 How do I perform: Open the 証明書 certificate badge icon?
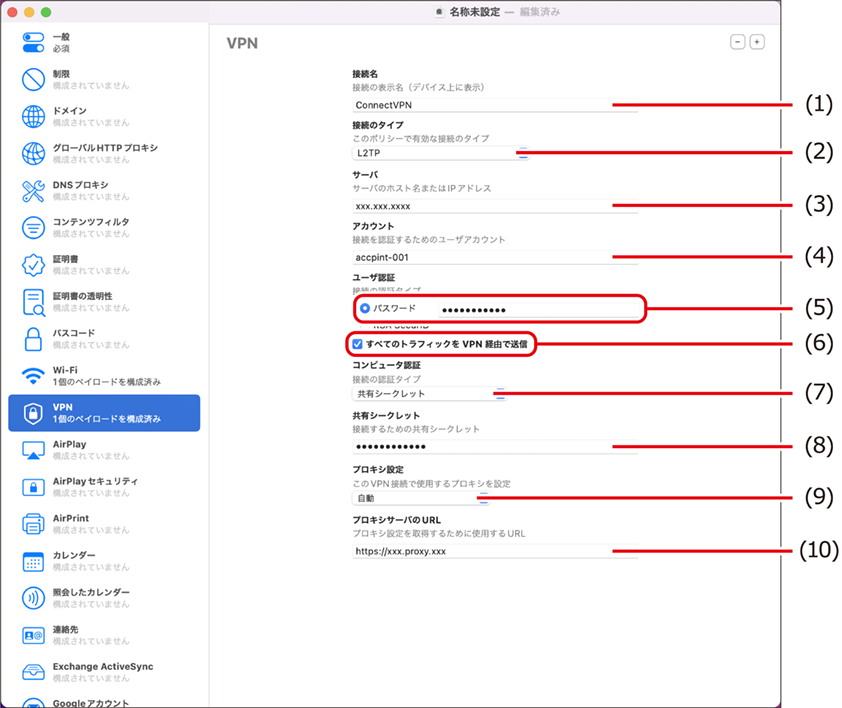click(33, 265)
